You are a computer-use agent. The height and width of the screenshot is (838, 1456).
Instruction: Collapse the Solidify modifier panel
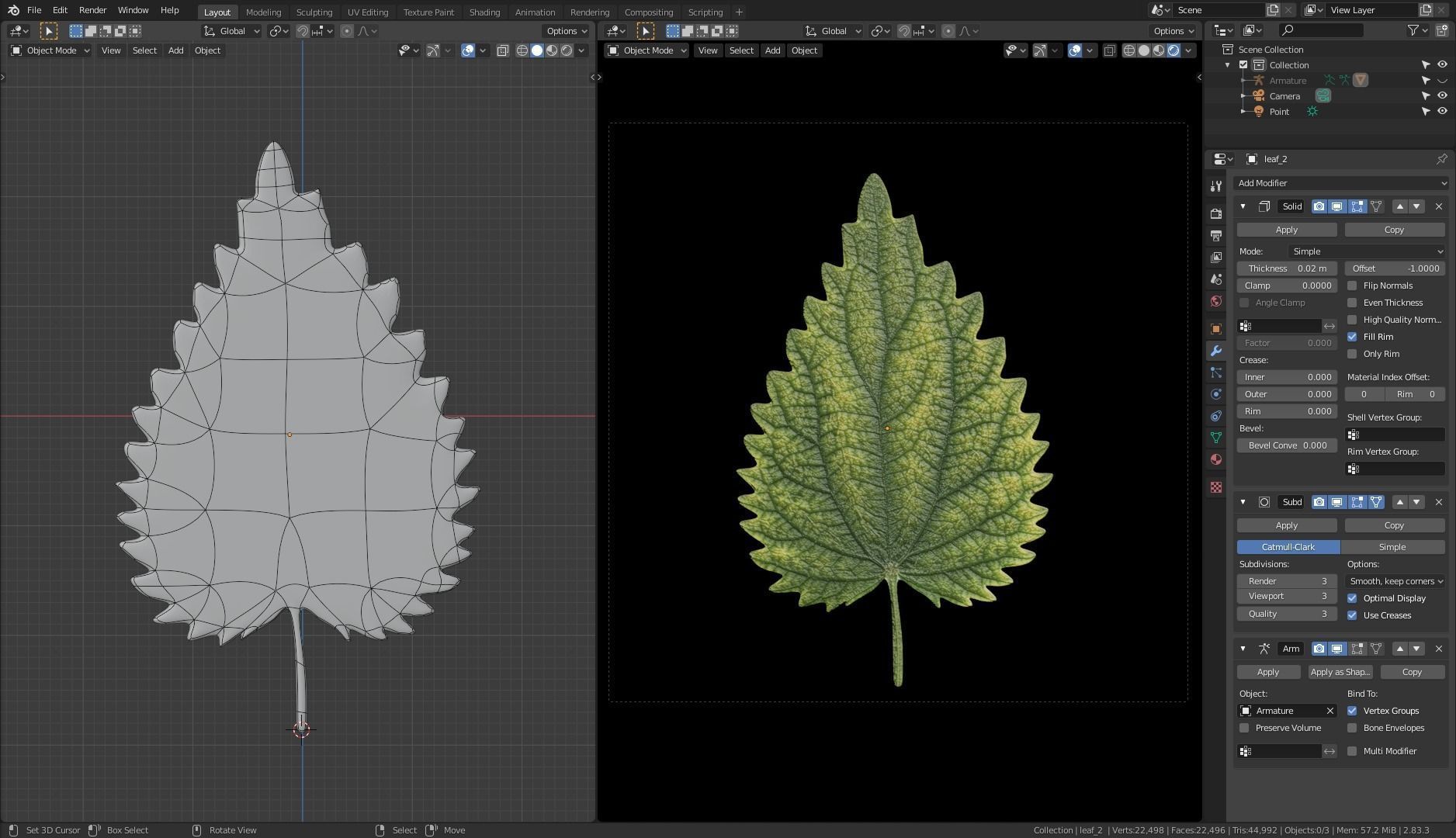(x=1243, y=206)
